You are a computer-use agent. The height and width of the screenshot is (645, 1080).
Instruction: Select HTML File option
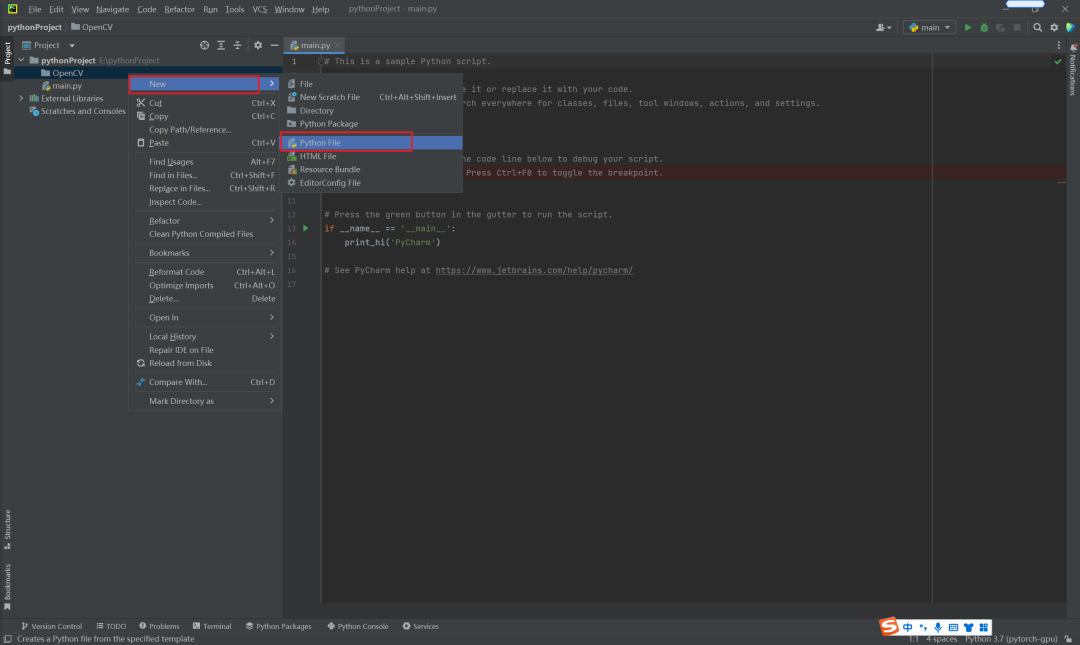pyautogui.click(x=372, y=156)
